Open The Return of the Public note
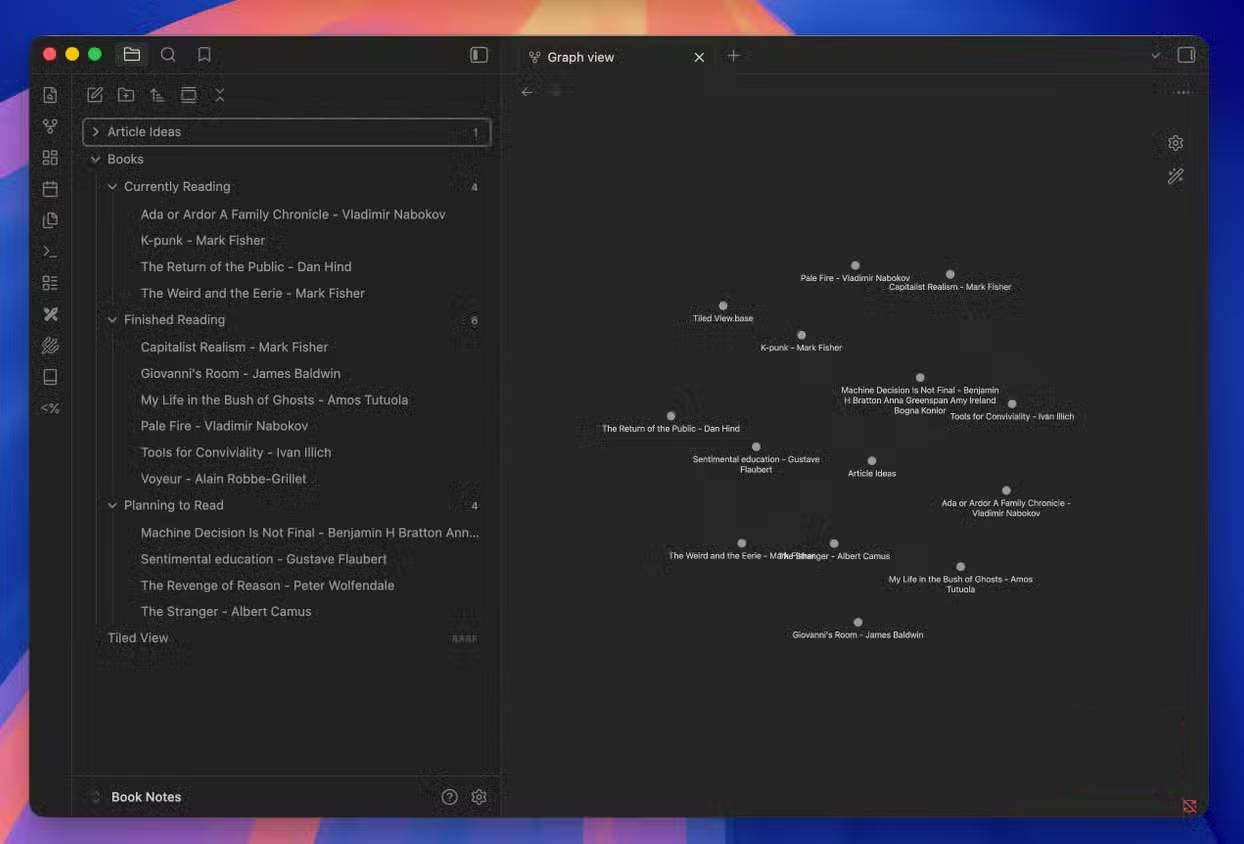The width and height of the screenshot is (1244, 844). [246, 267]
